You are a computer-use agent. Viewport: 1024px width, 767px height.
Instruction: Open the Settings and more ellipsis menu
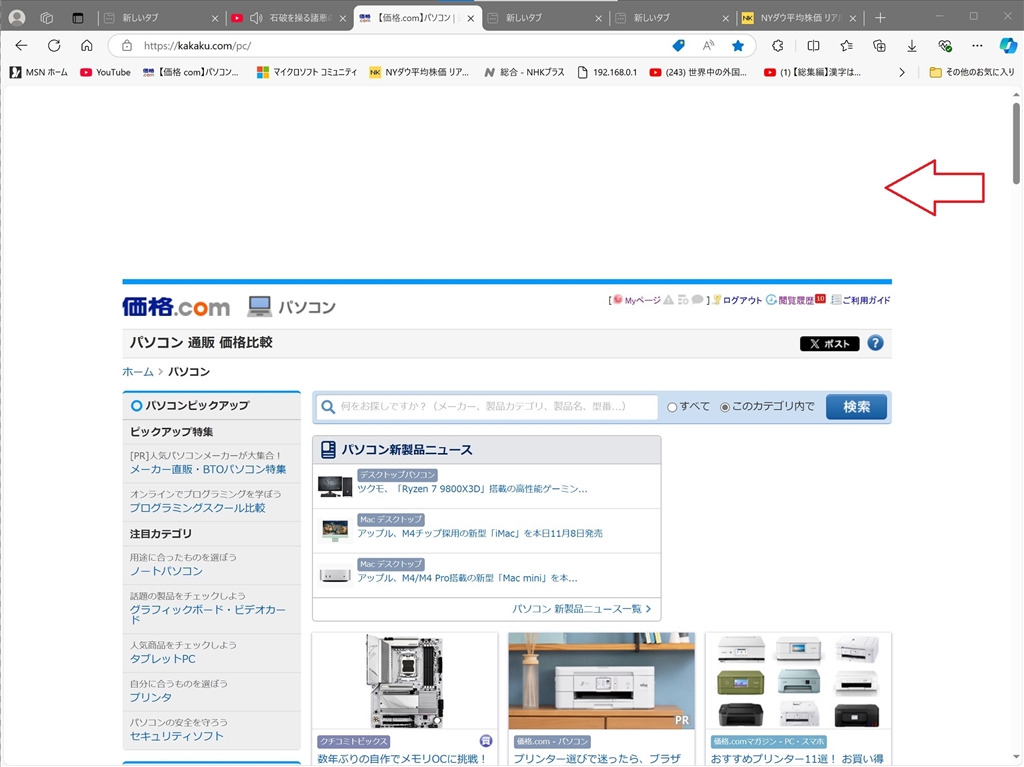tap(977, 46)
